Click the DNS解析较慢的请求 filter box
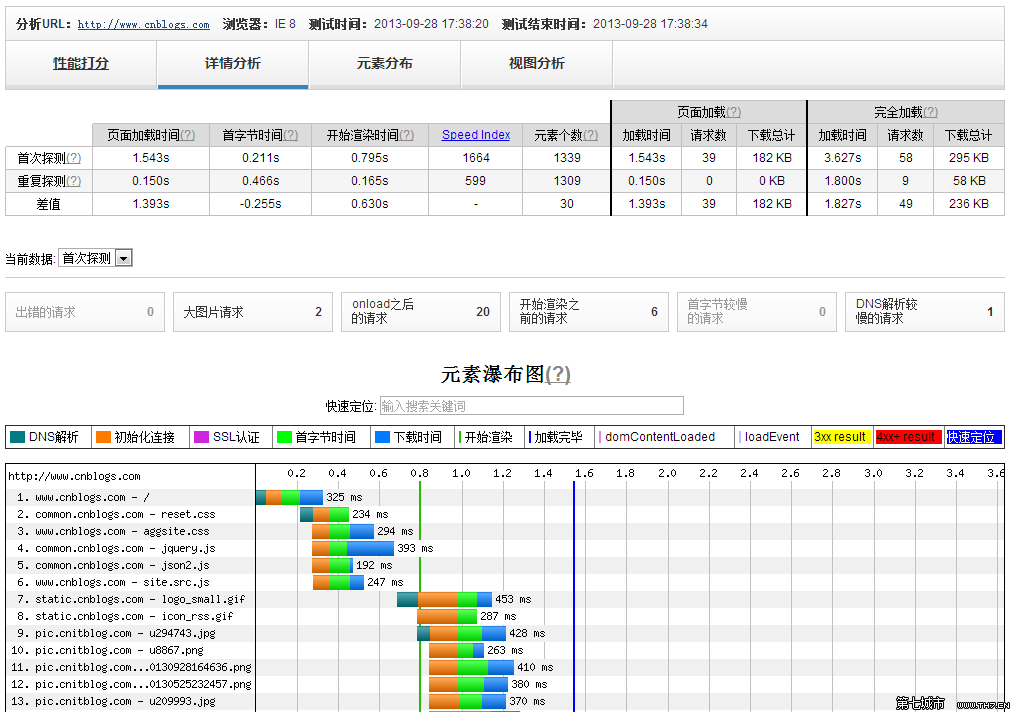Screen dimensions: 1012x712 pos(924,312)
